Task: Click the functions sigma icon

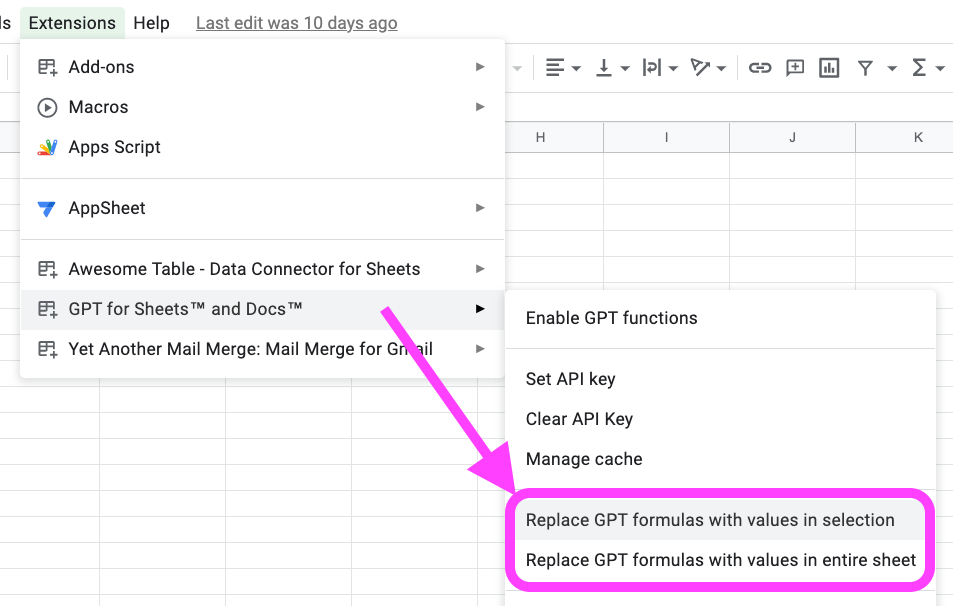Action: (919, 68)
